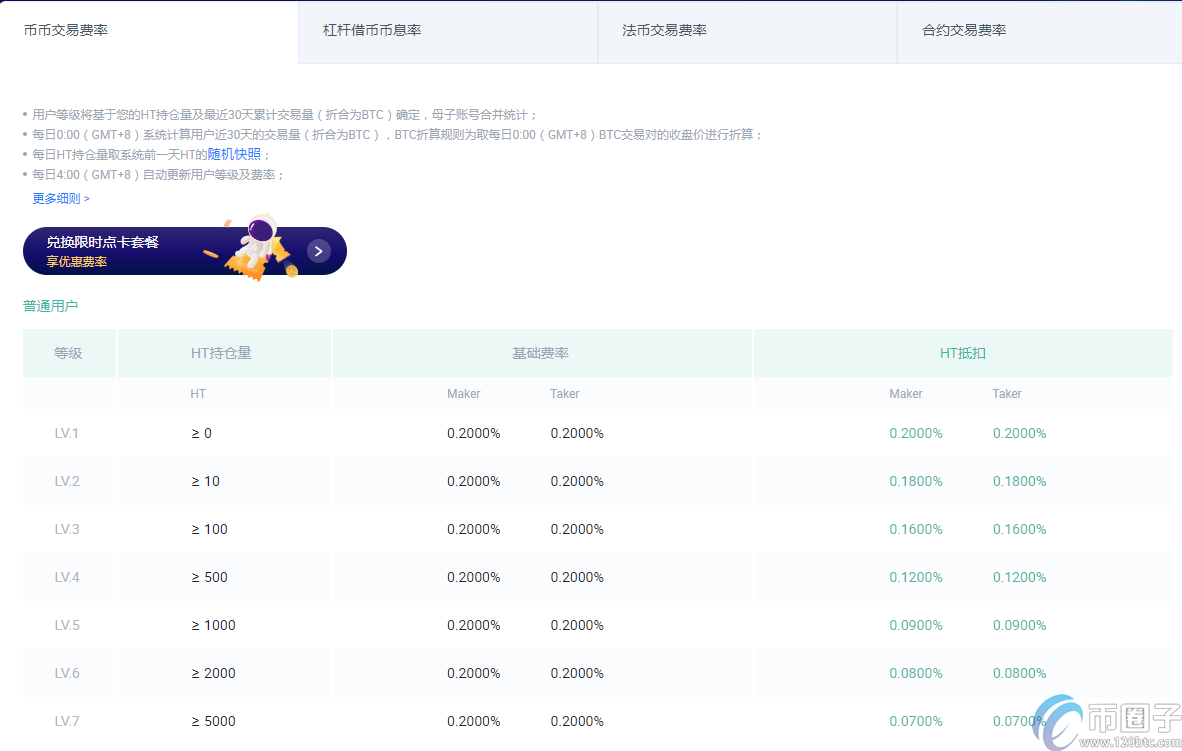Click the HT持仓量 column header
This screenshot has width=1182, height=751.
pos(224,352)
